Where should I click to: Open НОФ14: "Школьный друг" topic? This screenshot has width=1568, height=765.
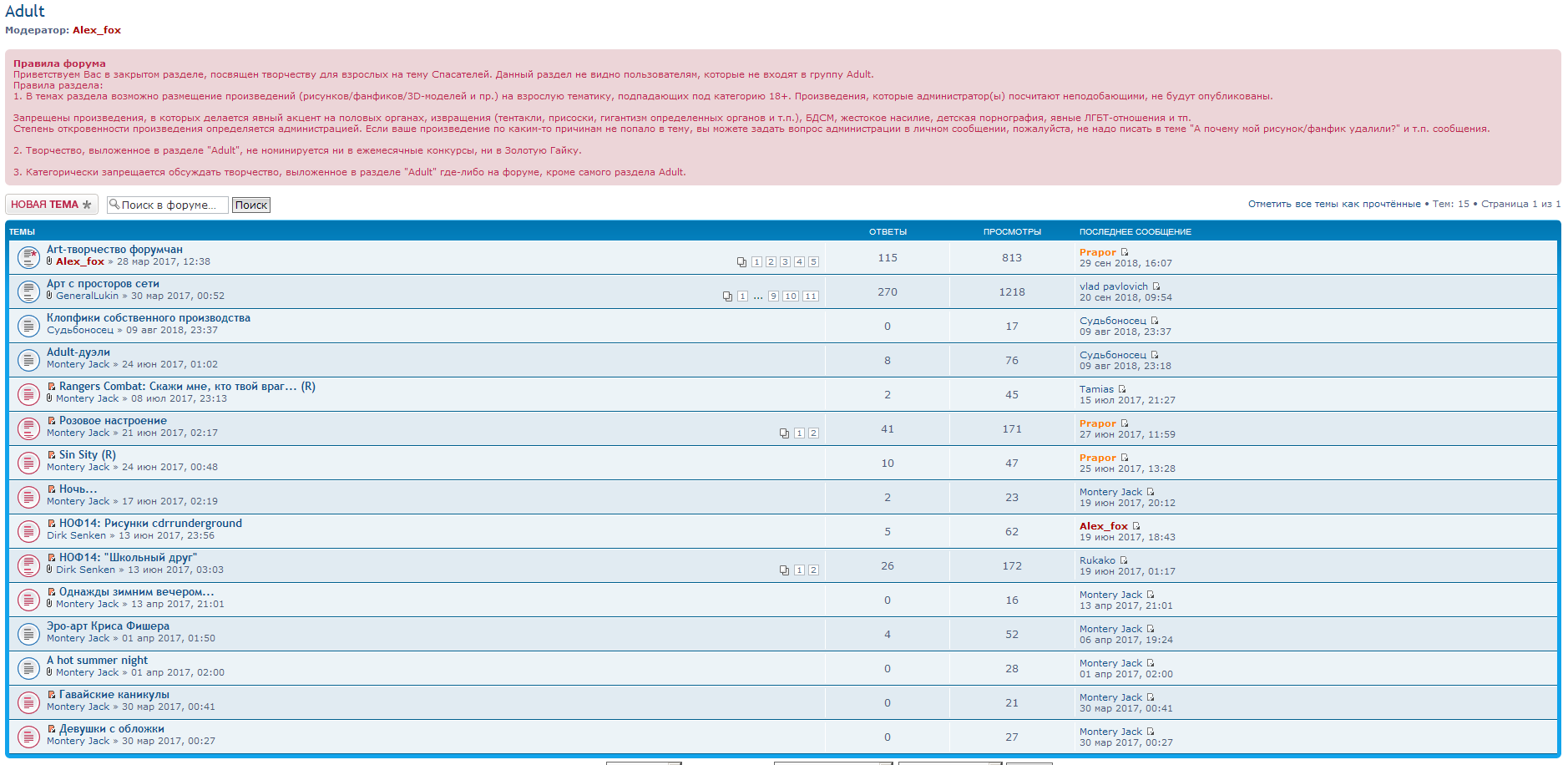pyautogui.click(x=128, y=557)
